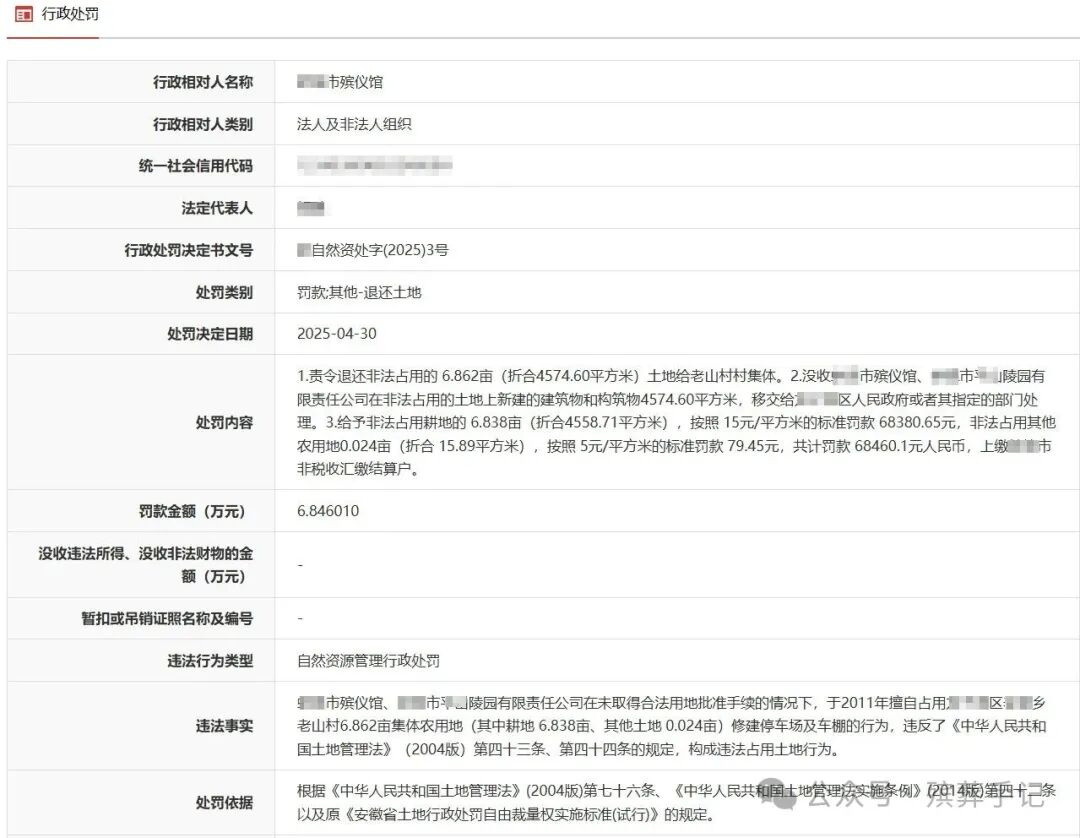The width and height of the screenshot is (1080, 838).
Task: Click the red icon beside 行政处罚 heading
Action: pyautogui.click(x=23, y=15)
